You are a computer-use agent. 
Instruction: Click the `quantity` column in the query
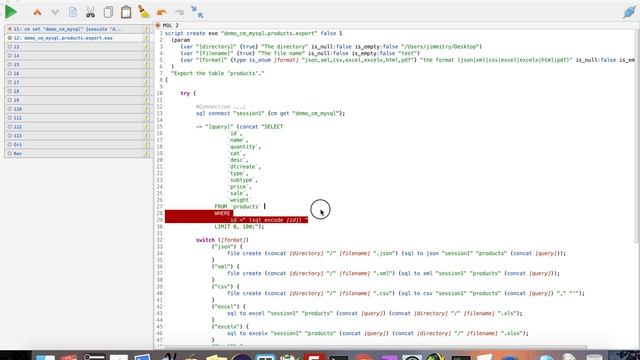(244, 147)
